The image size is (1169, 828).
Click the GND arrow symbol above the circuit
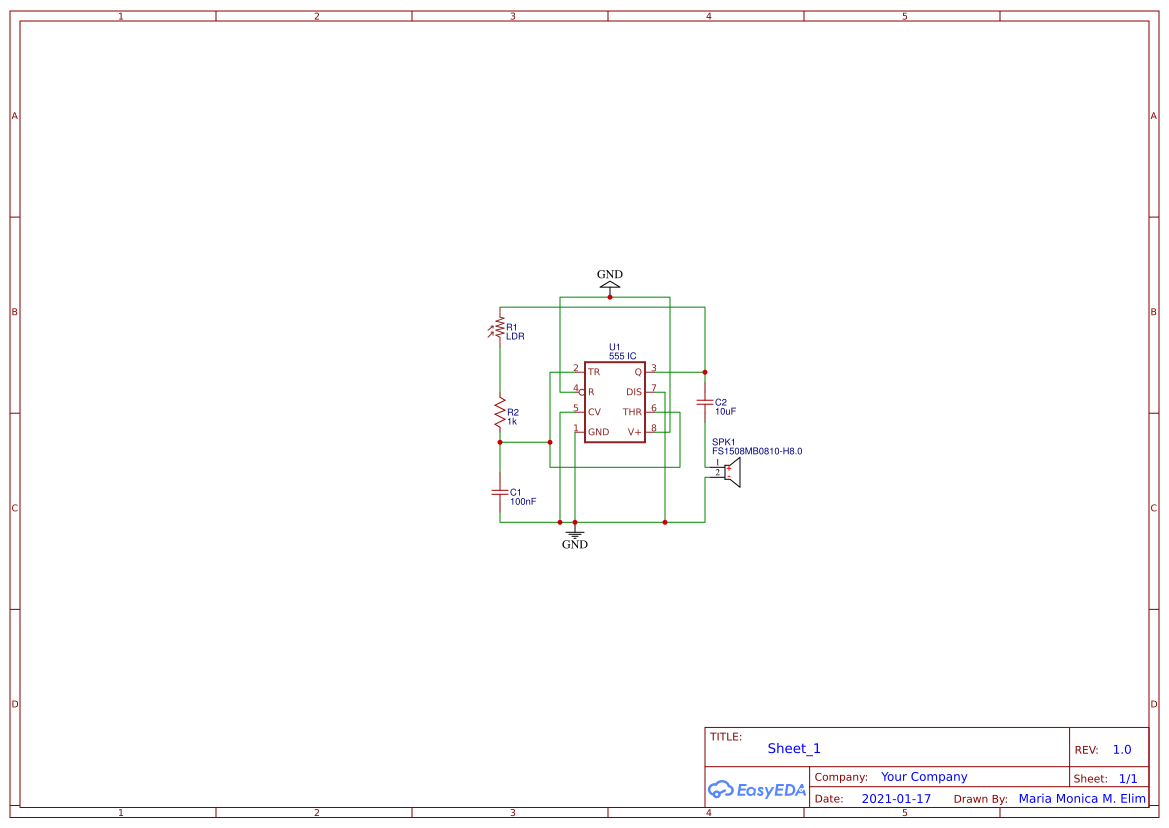[x=610, y=283]
